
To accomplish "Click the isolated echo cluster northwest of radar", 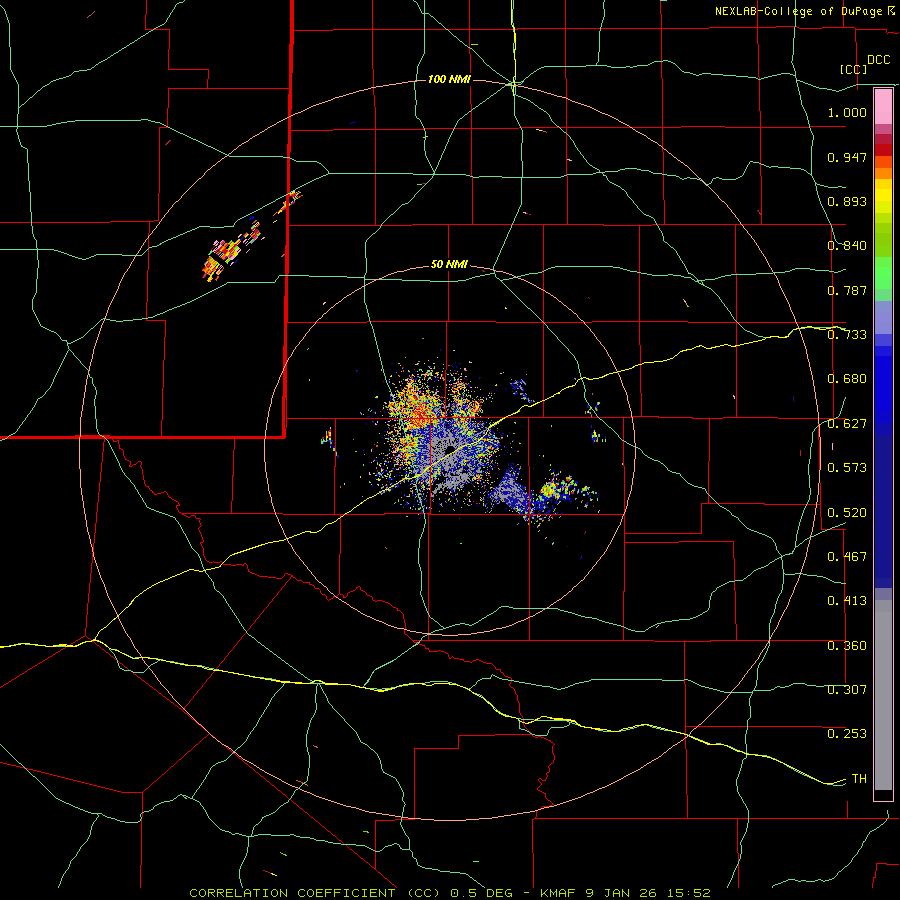I will (x=232, y=253).
